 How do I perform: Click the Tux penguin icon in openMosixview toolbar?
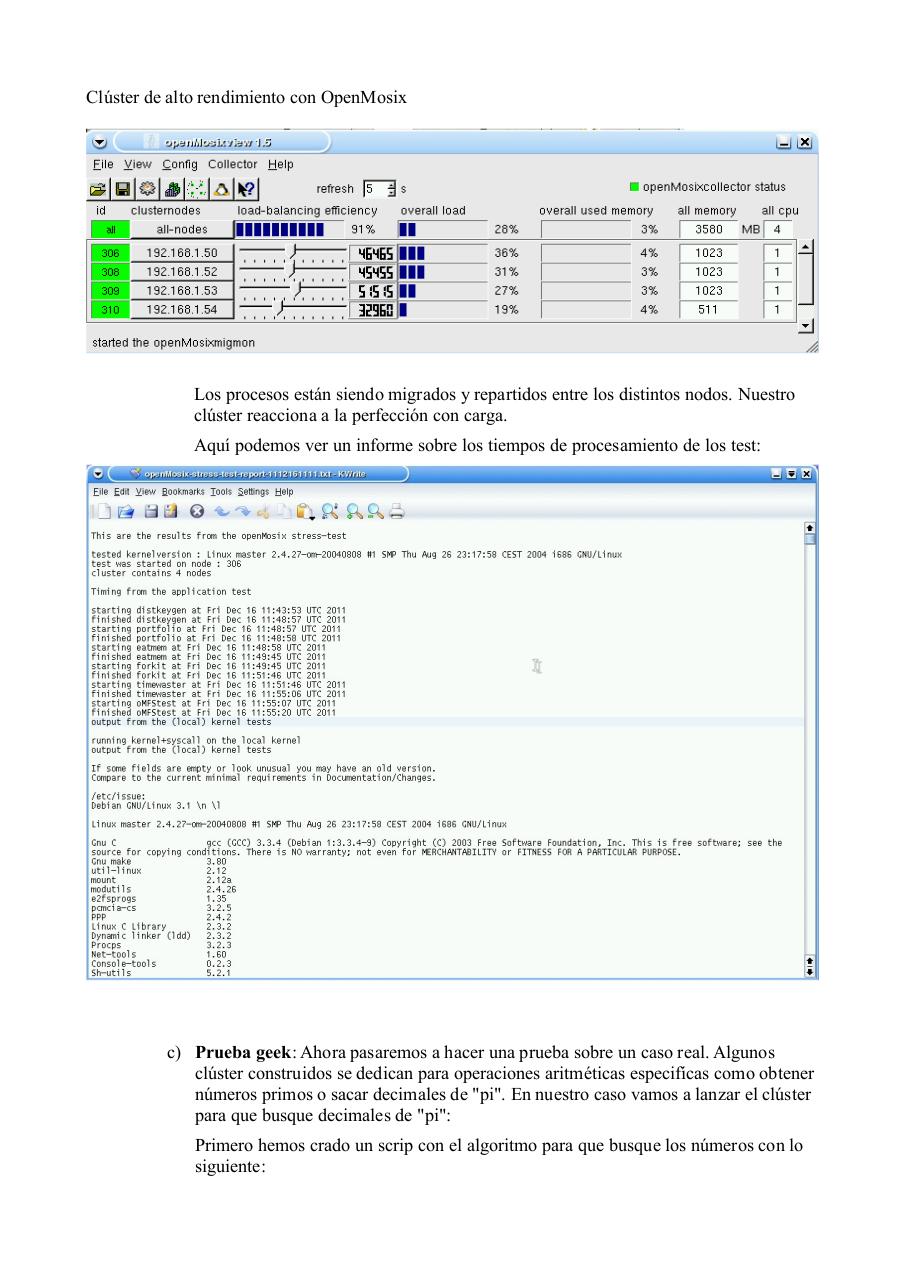(x=221, y=189)
